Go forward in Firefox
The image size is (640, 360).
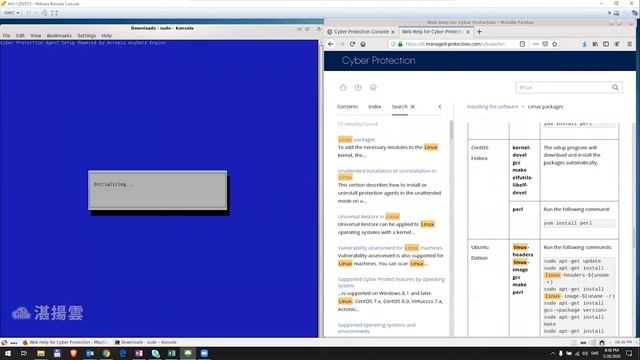[342, 44]
